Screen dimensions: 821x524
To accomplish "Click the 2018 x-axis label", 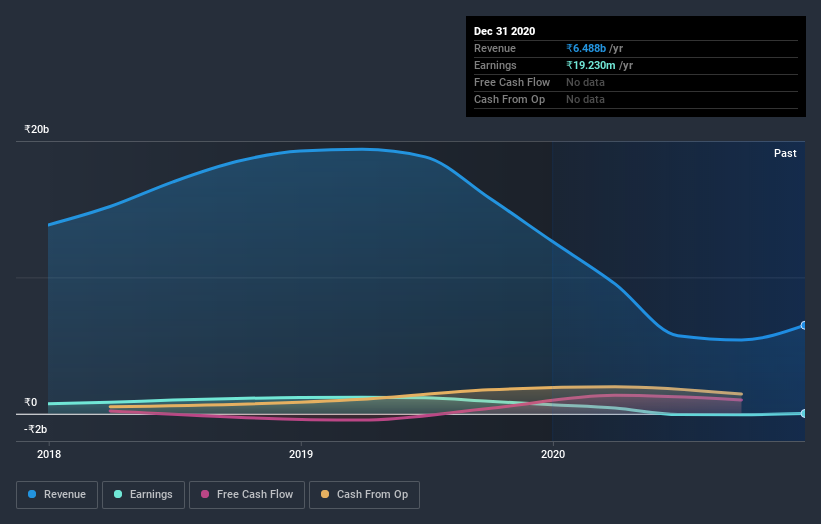I will 49,454.
